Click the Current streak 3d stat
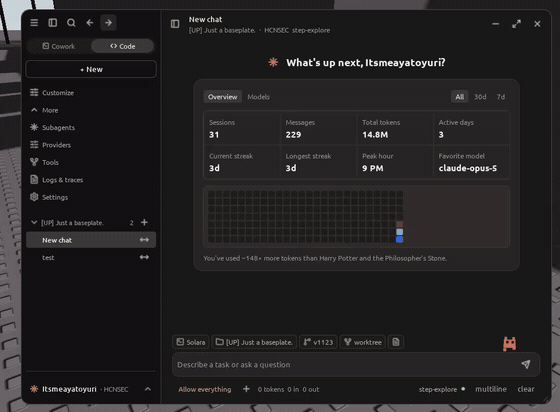The height and width of the screenshot is (412, 560). pos(242,162)
